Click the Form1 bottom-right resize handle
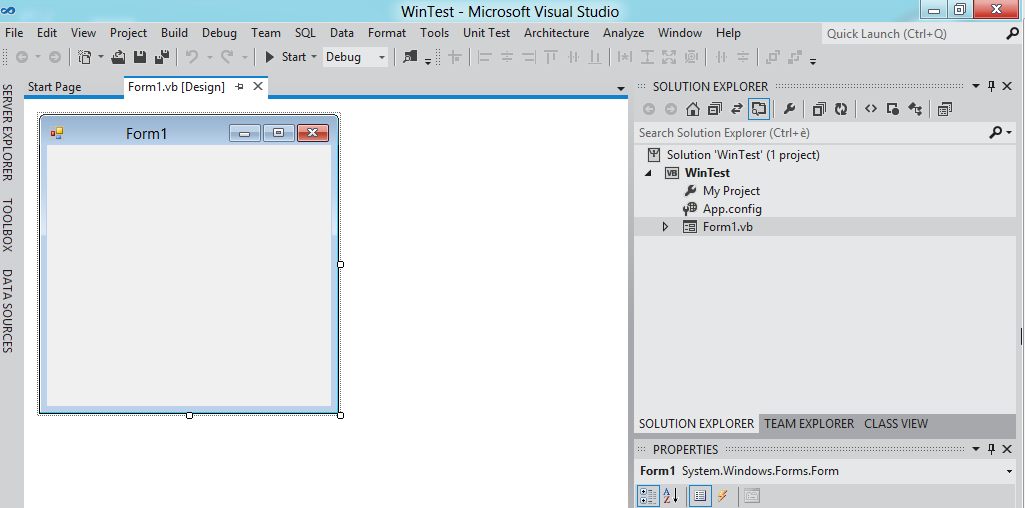Viewport: 1025px width, 508px height. coord(341,415)
